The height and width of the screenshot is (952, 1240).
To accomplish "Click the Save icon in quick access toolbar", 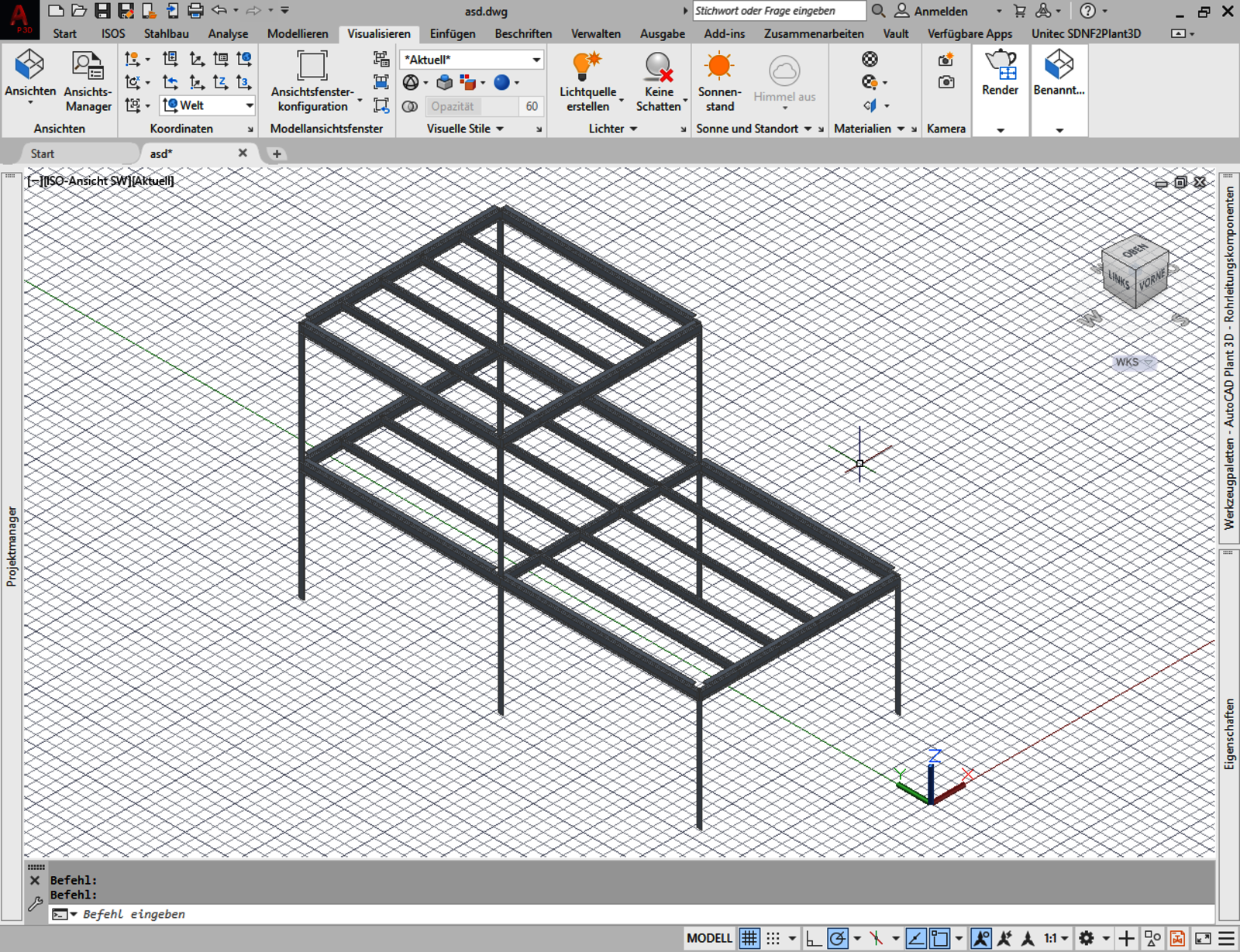I will (102, 11).
